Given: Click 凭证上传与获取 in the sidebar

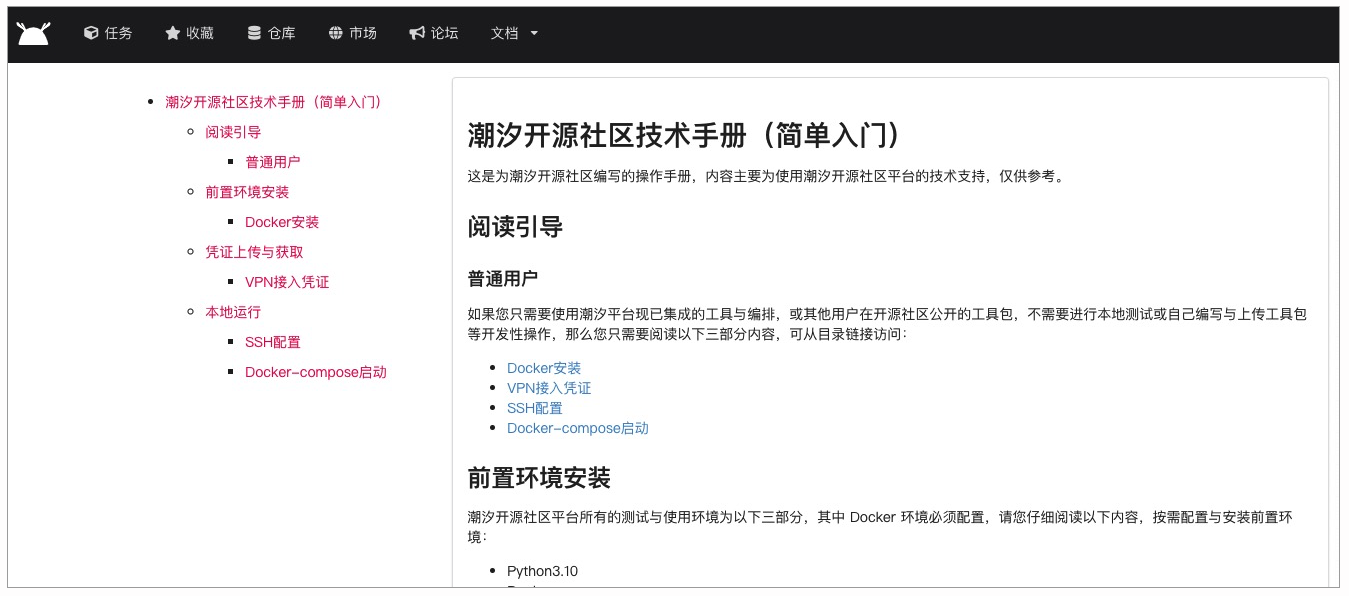Looking at the screenshot, I should tap(255, 251).
